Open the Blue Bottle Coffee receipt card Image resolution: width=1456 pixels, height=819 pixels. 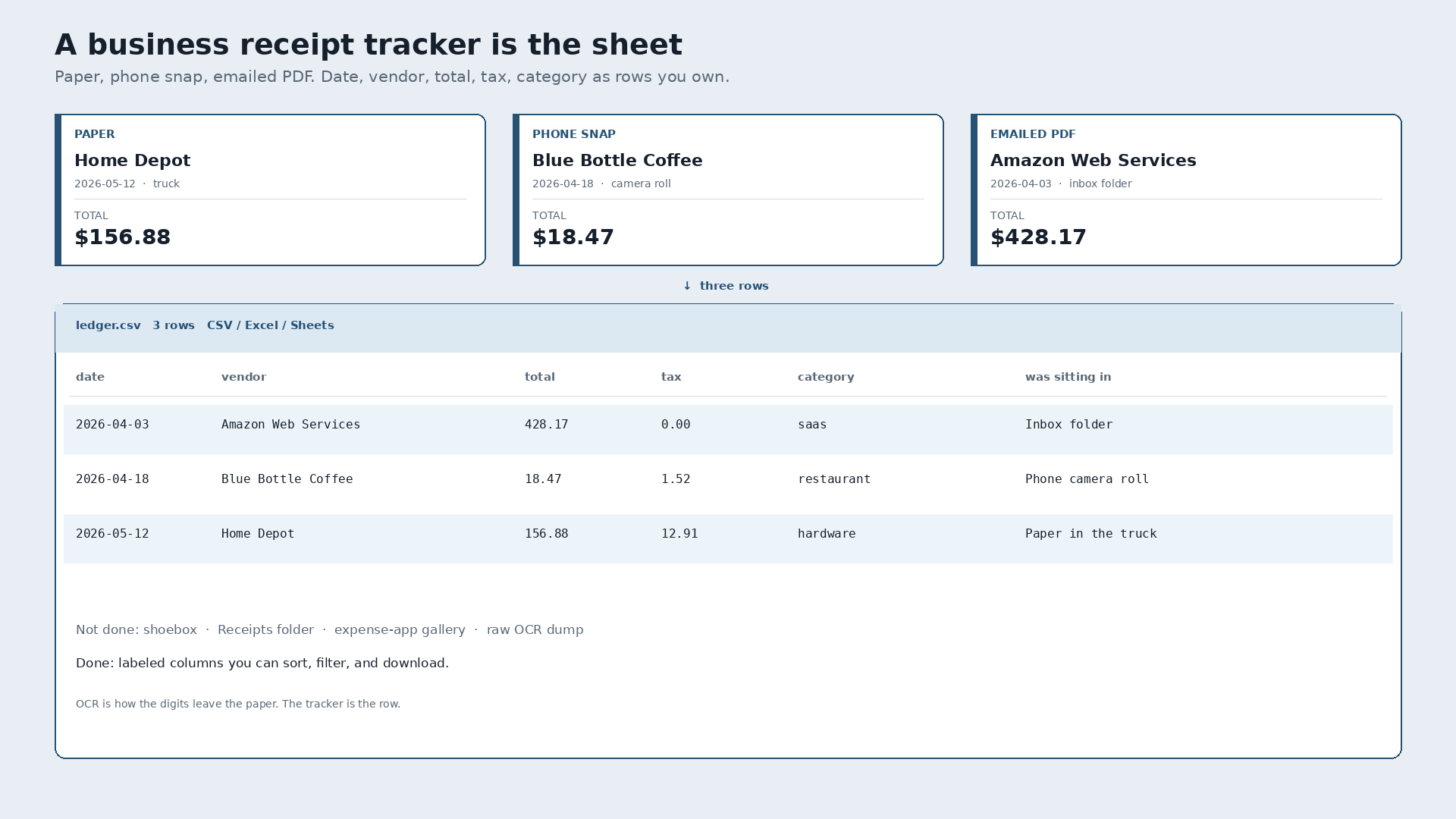pyautogui.click(x=728, y=190)
